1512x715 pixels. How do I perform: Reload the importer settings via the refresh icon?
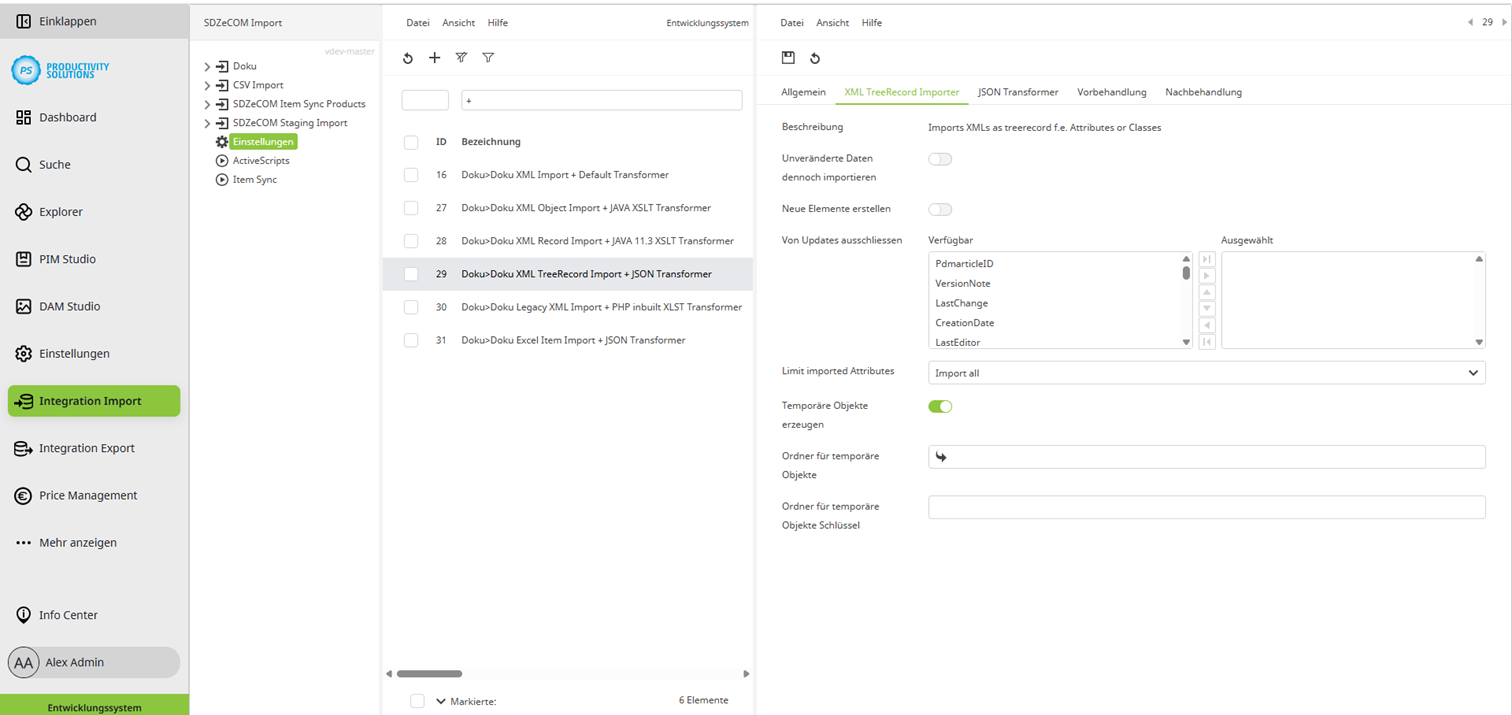[816, 58]
